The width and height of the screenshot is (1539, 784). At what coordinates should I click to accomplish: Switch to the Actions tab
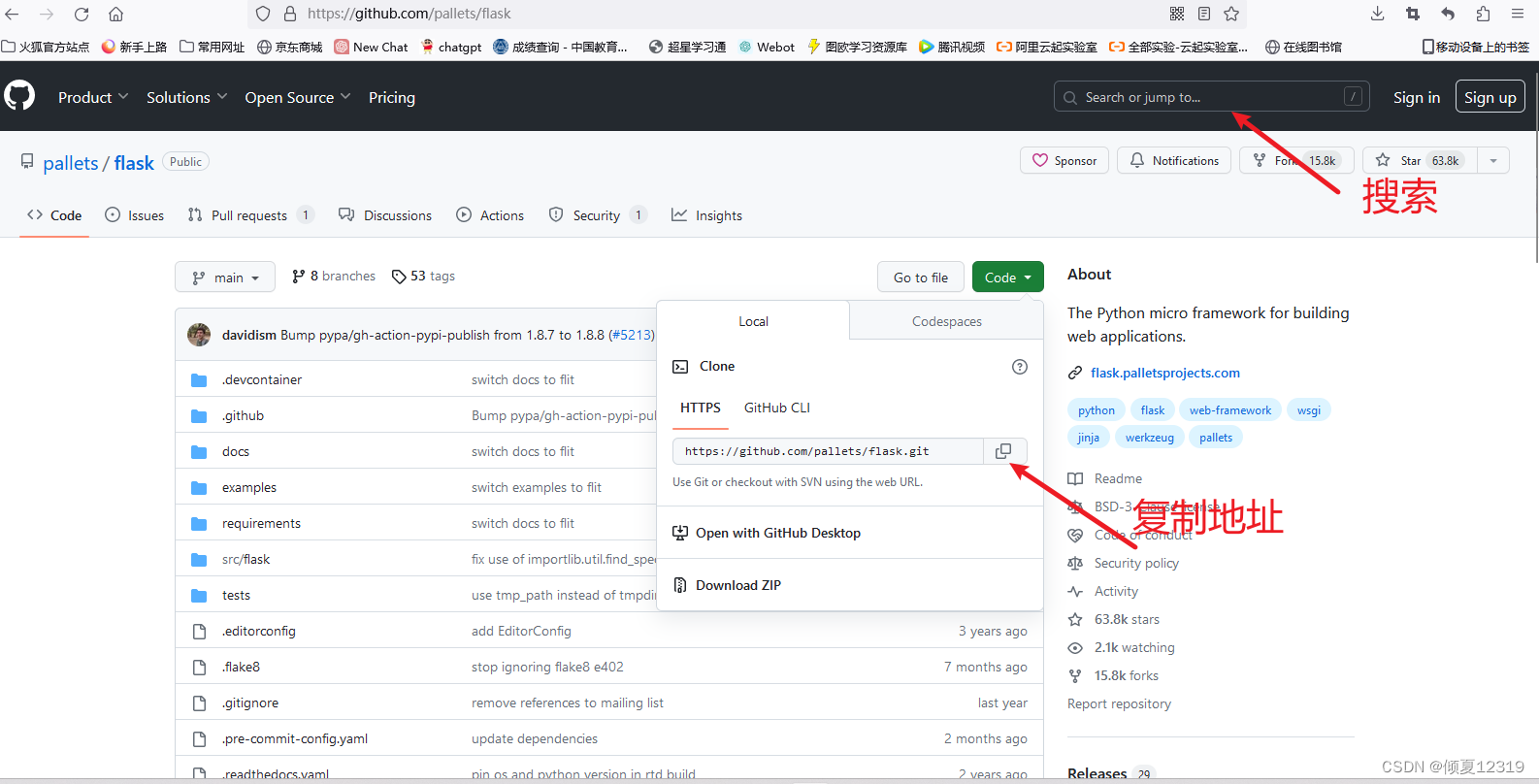pos(490,215)
